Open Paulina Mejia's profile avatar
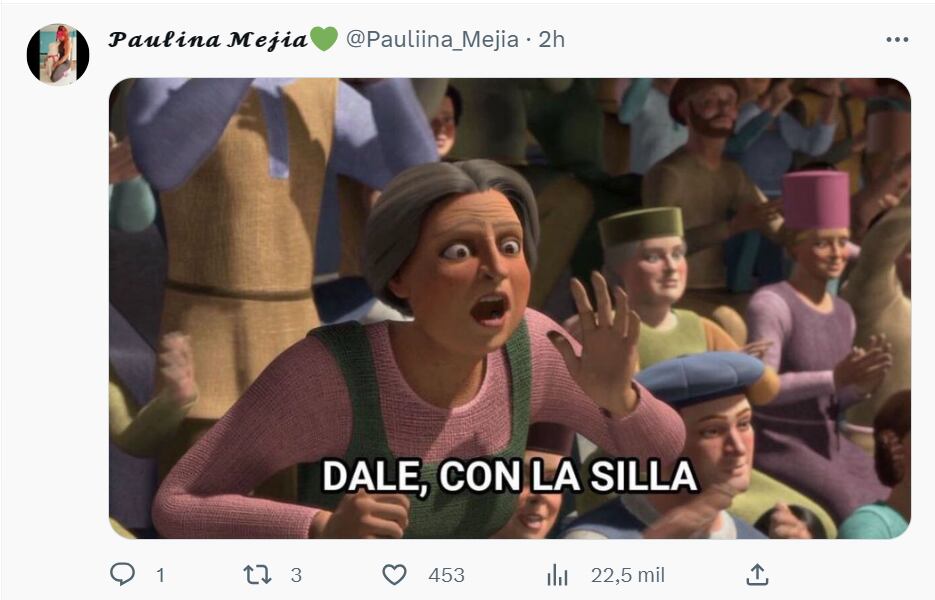Viewport: 935px width, 600px height. coord(58,54)
